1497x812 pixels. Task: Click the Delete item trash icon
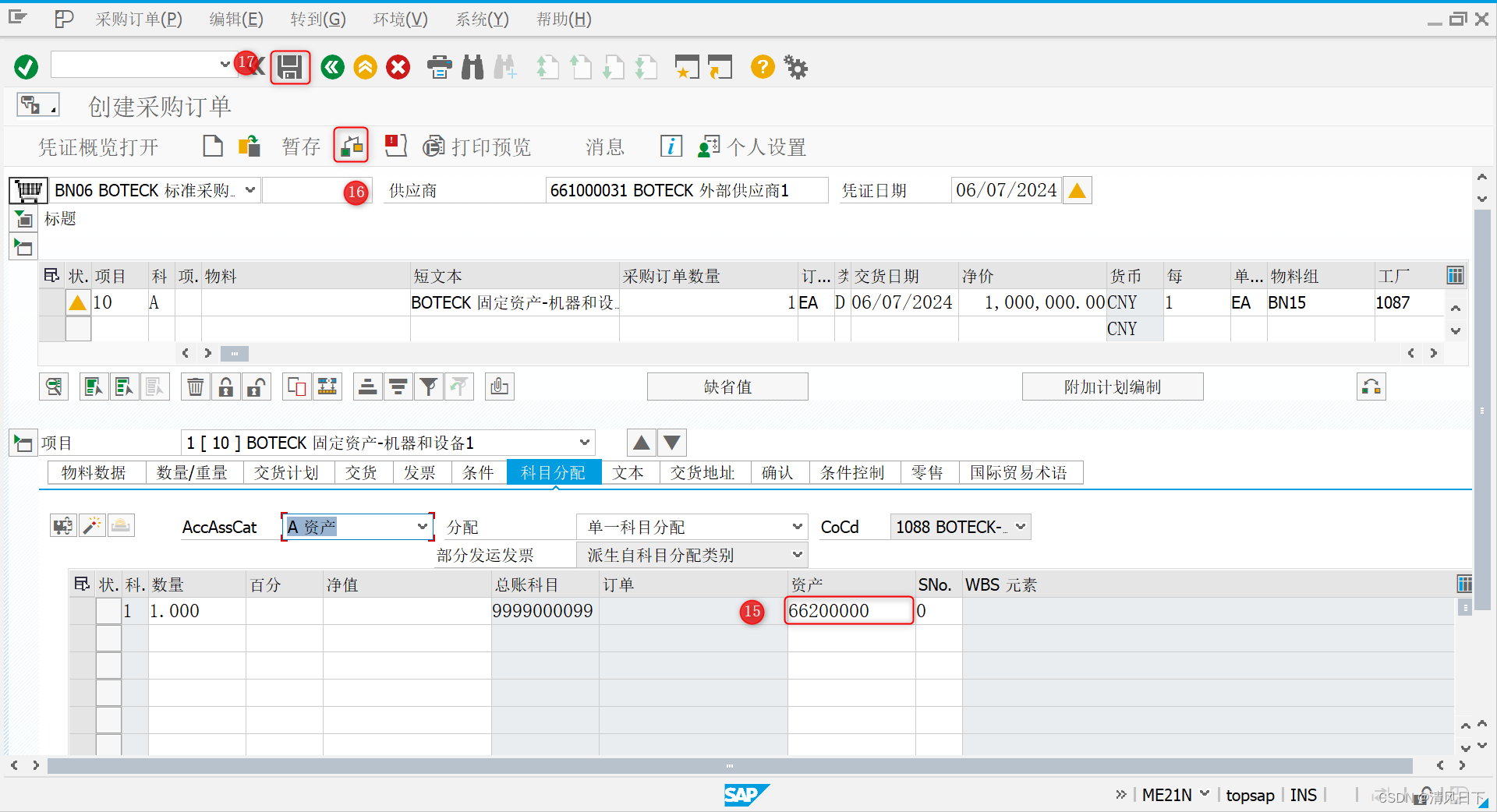[196, 387]
